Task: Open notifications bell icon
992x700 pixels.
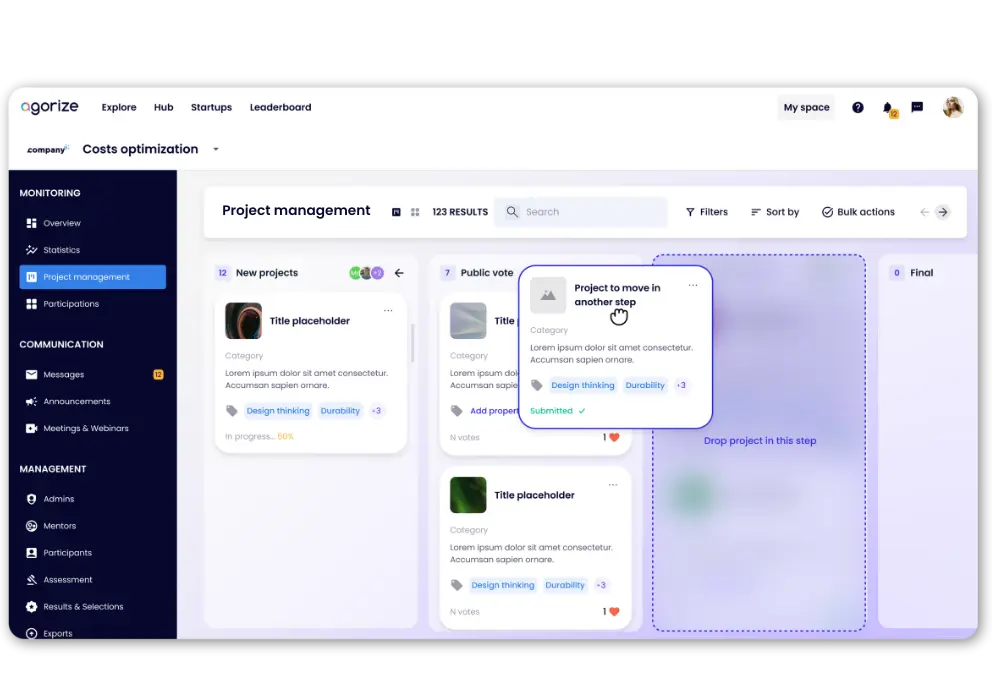Action: coord(887,108)
